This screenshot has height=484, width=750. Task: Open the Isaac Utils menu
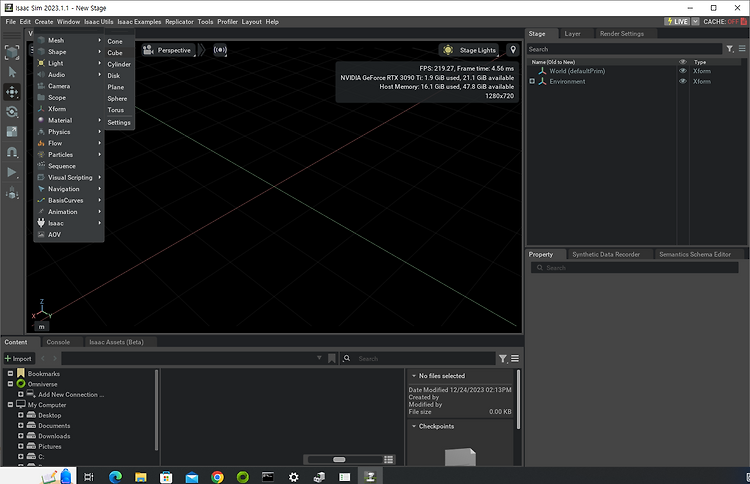99,22
